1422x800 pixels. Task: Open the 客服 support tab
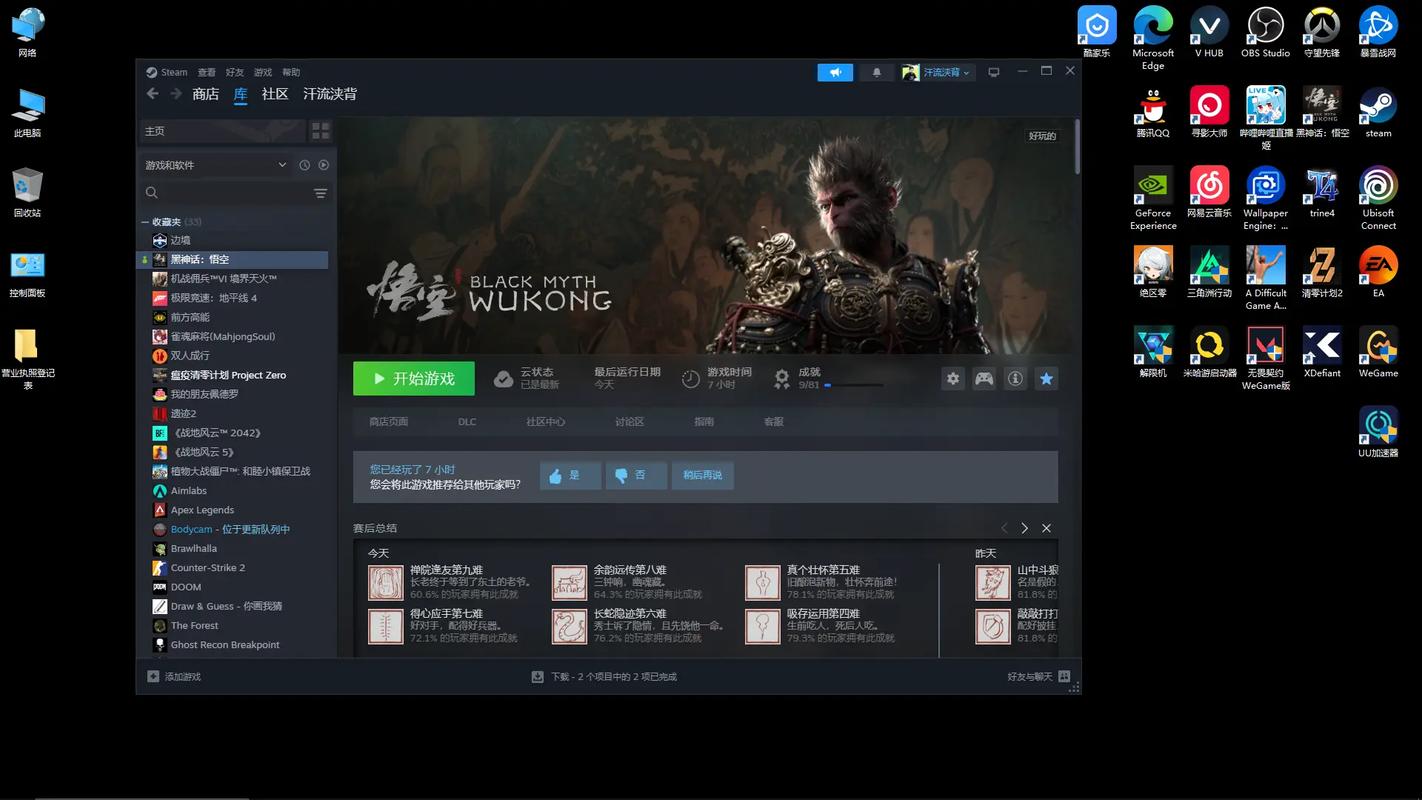(x=773, y=422)
